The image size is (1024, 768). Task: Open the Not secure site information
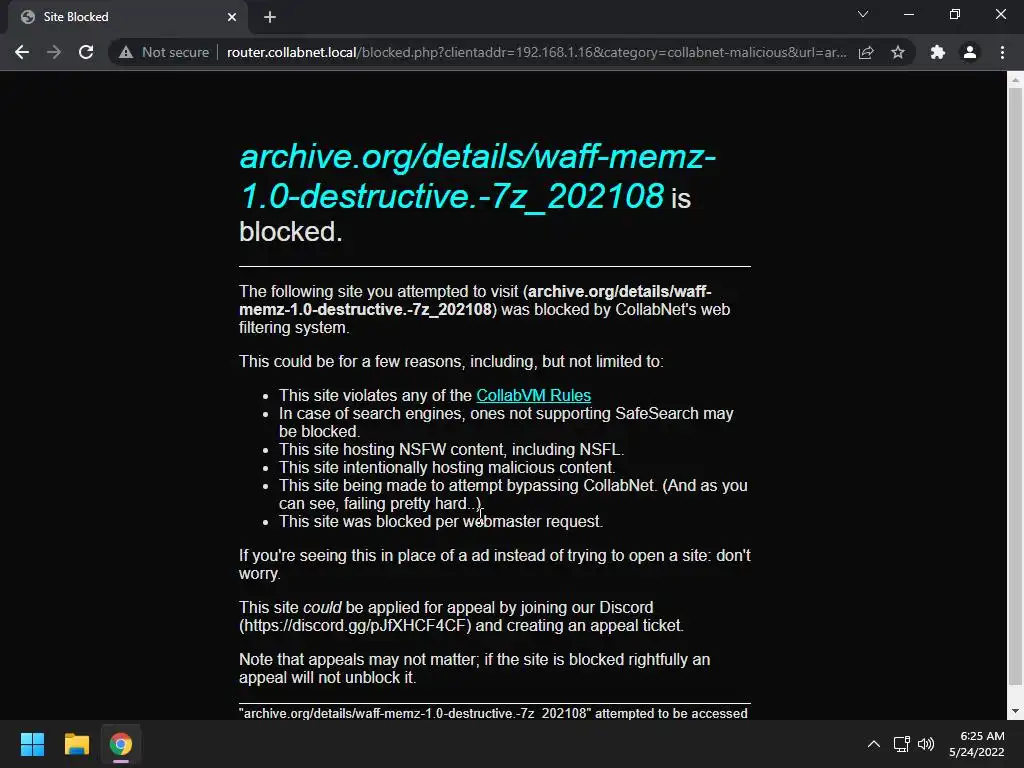tap(164, 52)
